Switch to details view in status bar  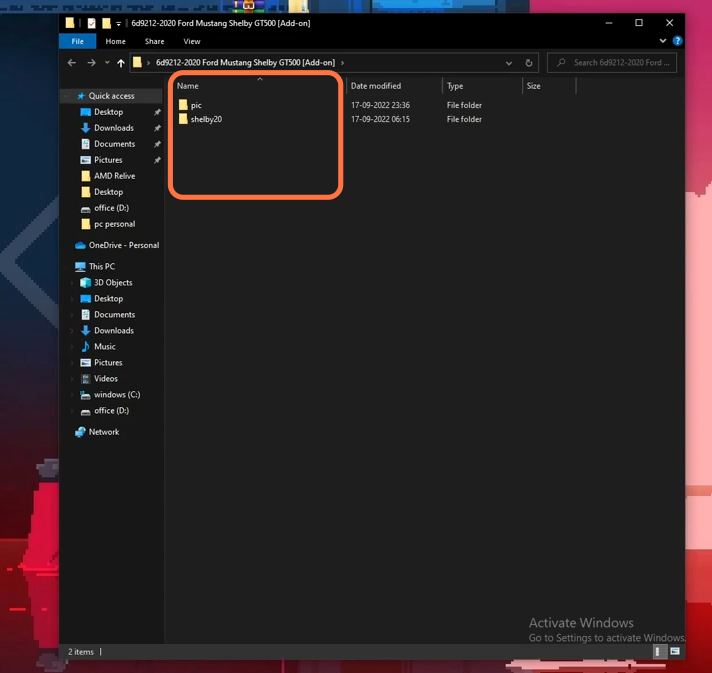[658, 652]
